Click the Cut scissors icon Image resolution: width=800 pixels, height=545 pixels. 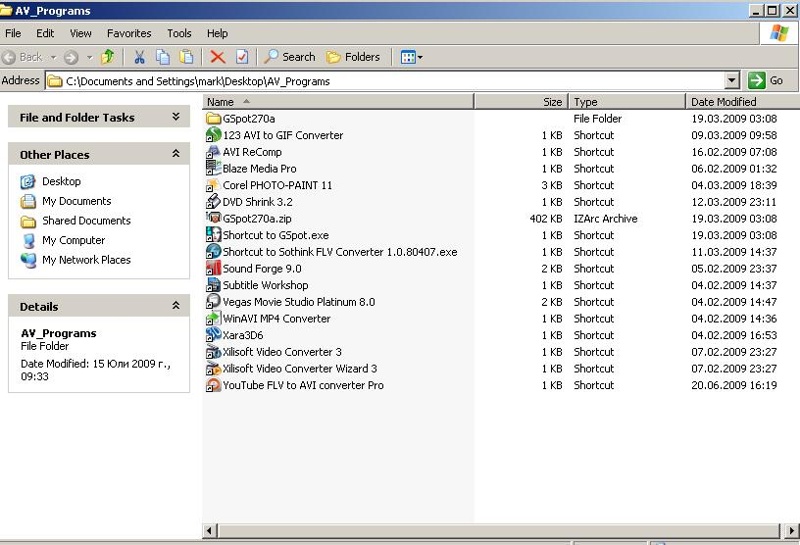click(x=140, y=57)
